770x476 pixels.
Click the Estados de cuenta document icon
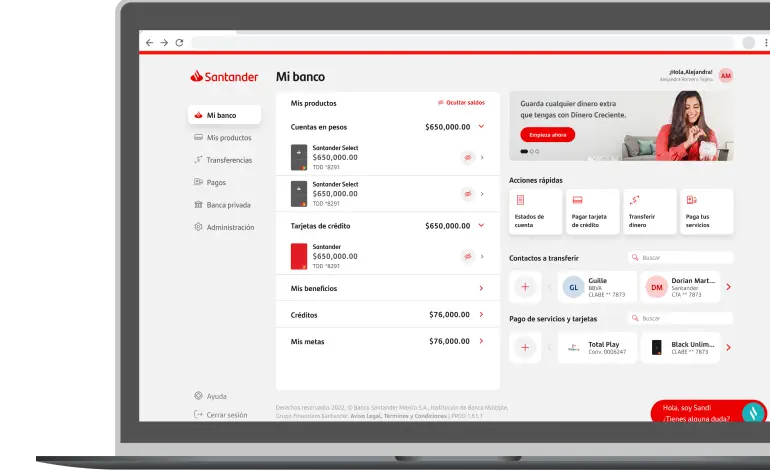[x=520, y=200]
